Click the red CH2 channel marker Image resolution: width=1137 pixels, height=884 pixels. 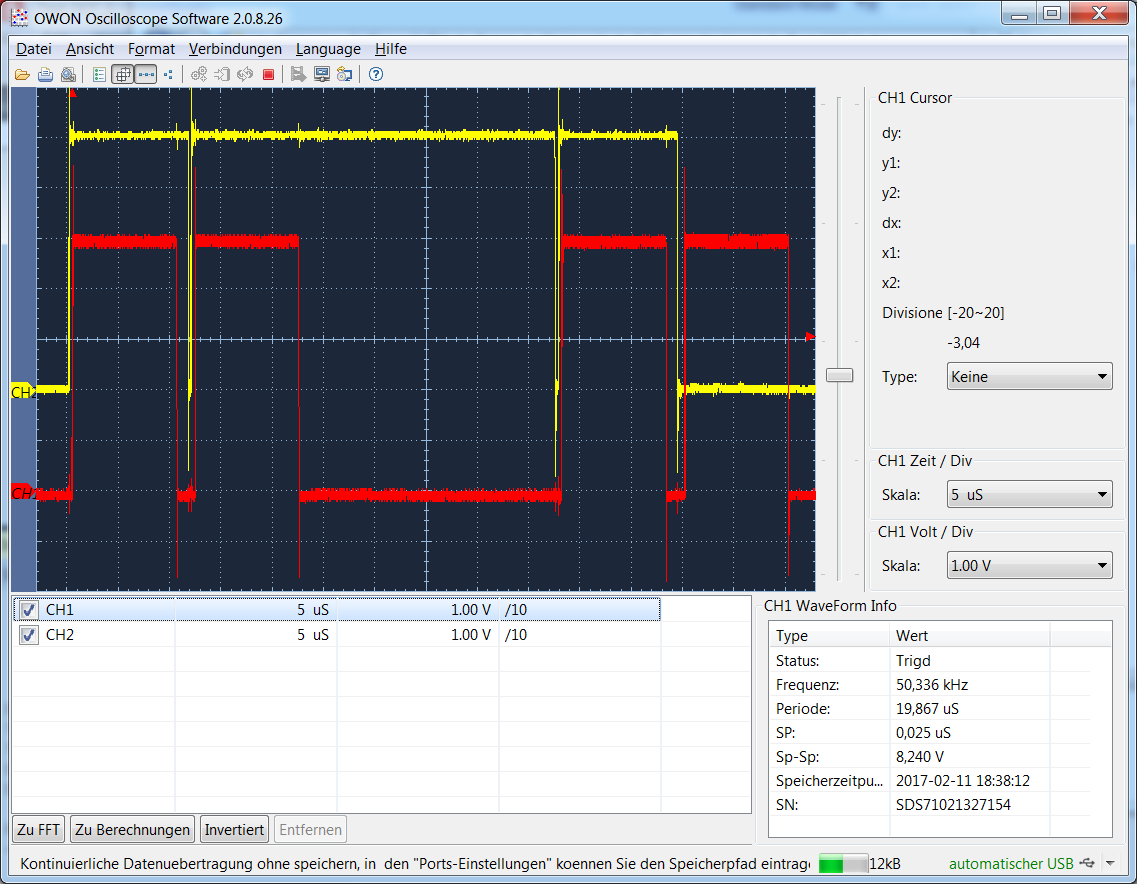23,492
